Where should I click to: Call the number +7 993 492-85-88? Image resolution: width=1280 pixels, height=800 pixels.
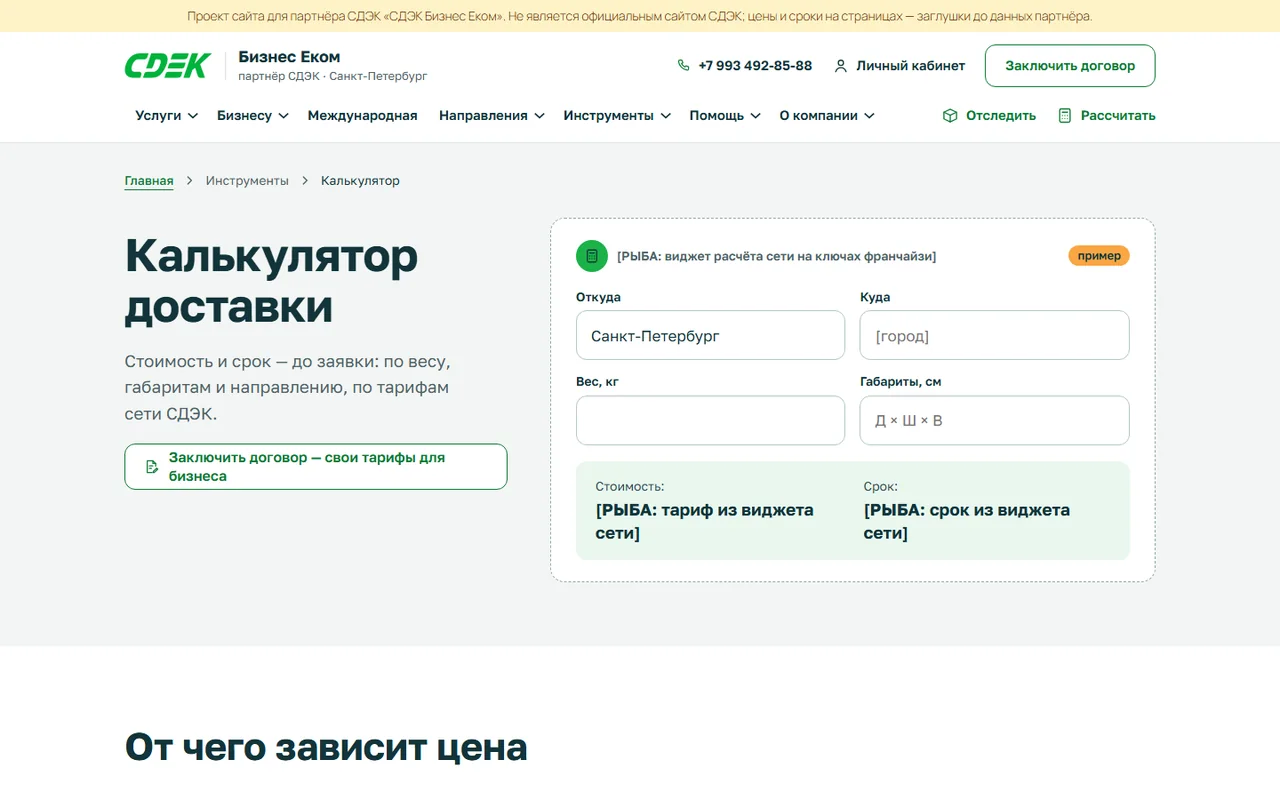[x=745, y=66]
